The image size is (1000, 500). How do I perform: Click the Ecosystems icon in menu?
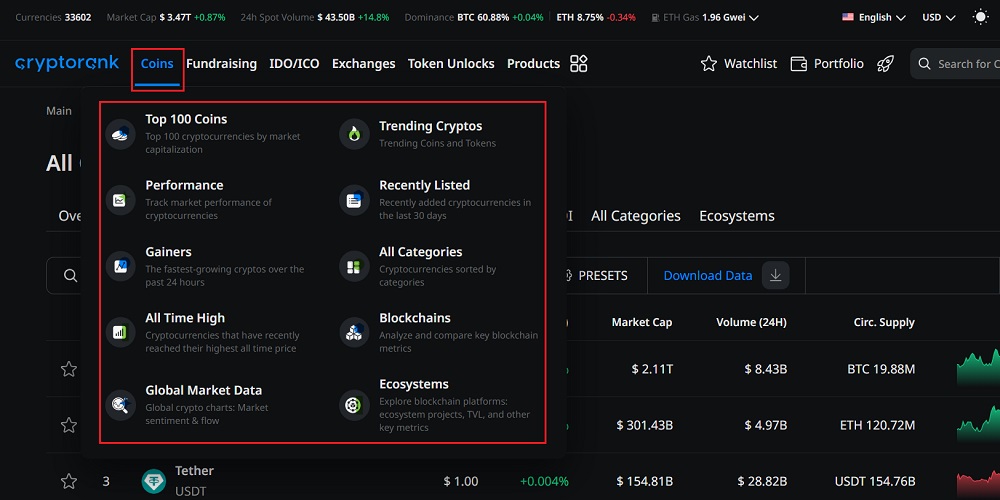tap(354, 404)
